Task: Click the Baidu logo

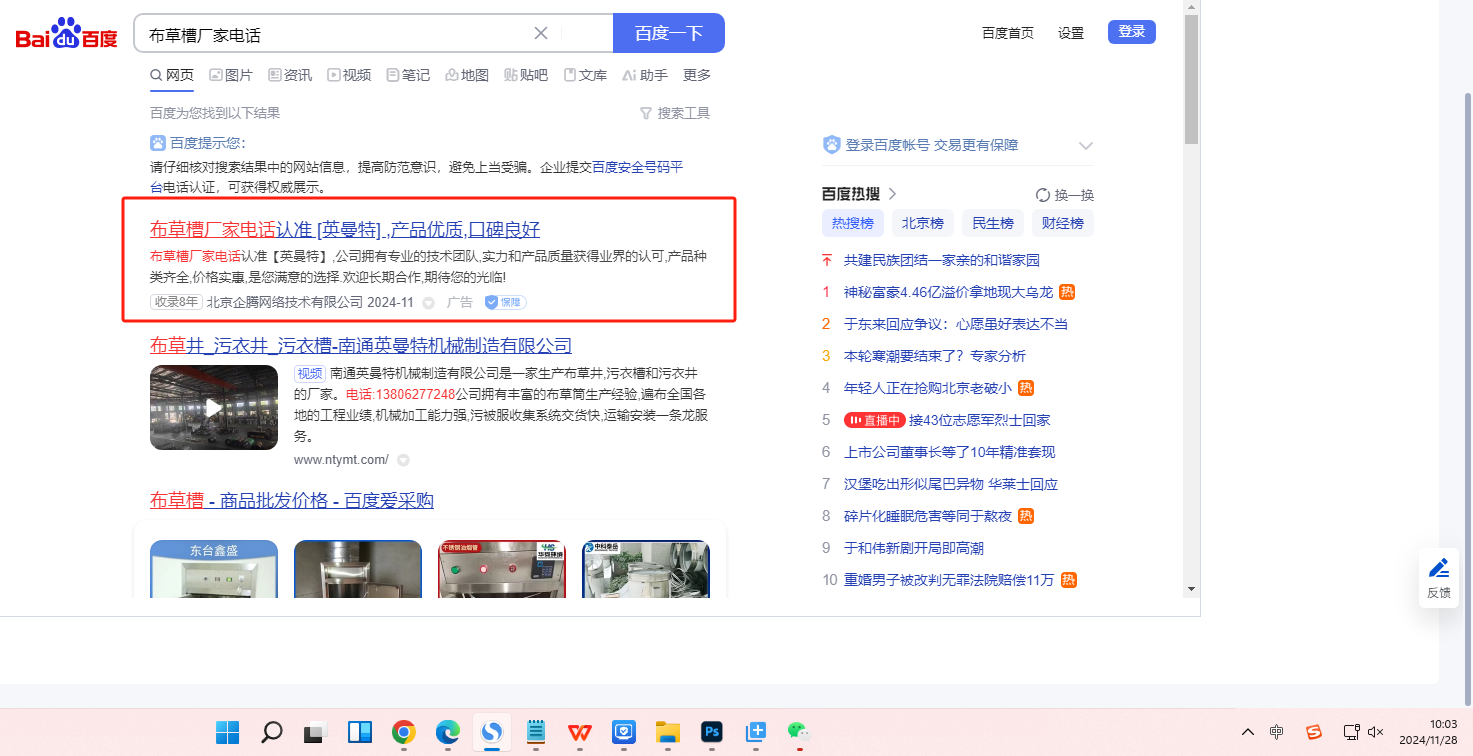Action: tap(66, 35)
